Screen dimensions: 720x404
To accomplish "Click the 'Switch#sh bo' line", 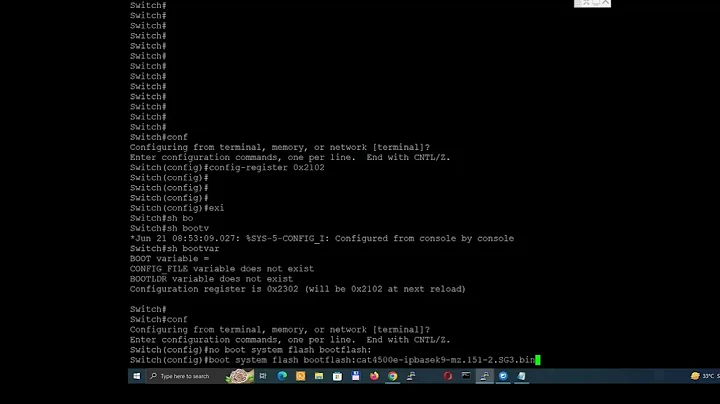I will (161, 218).
